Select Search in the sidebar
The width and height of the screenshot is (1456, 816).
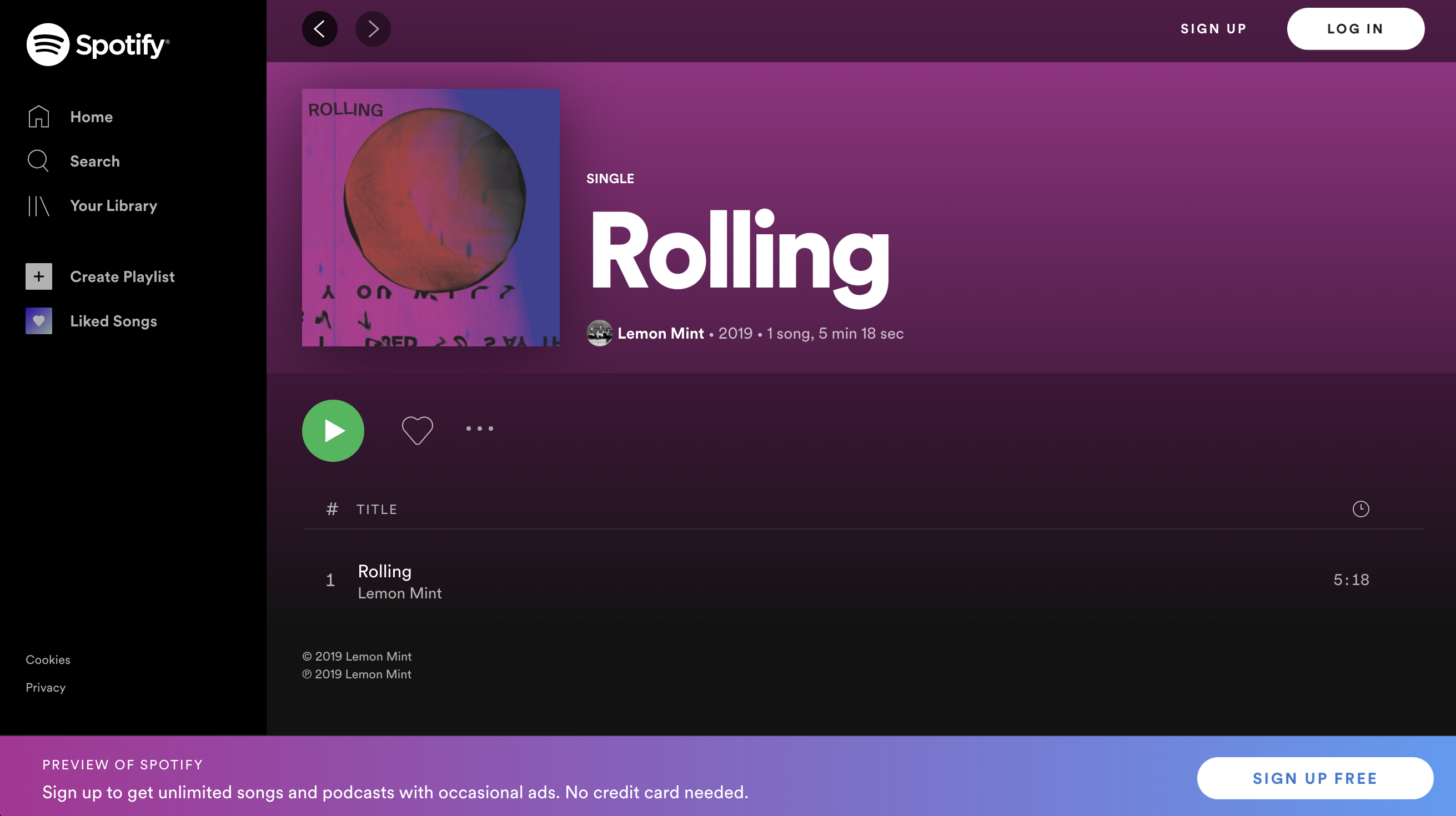pos(95,162)
